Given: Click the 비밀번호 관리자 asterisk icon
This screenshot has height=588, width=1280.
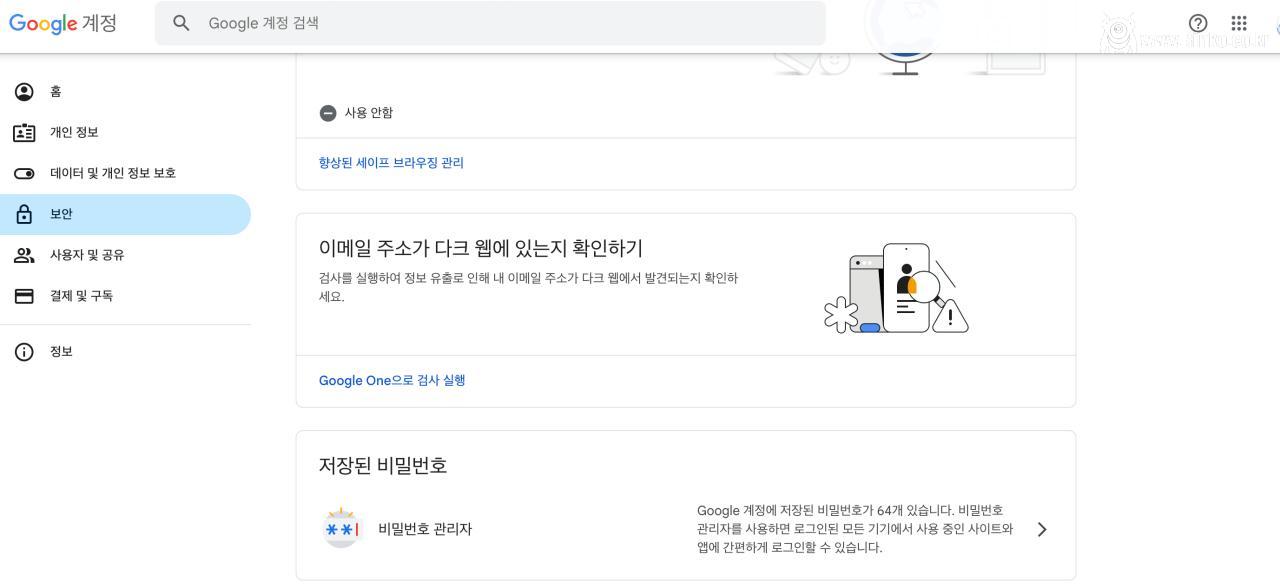Looking at the screenshot, I should 341,529.
